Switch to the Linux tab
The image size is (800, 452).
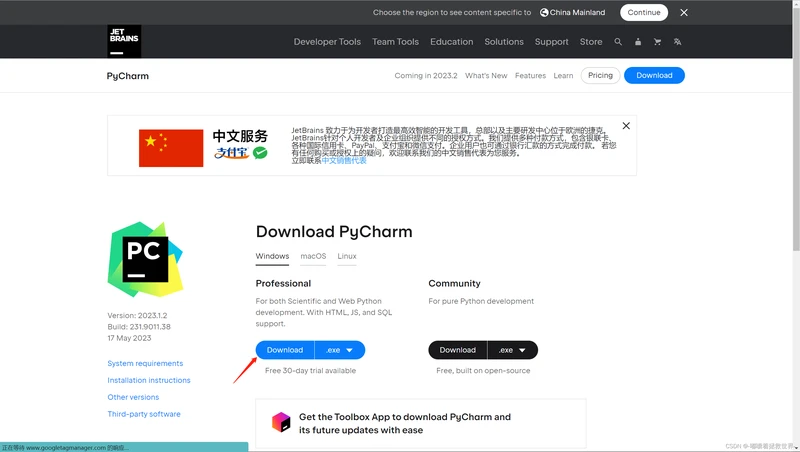(347, 256)
